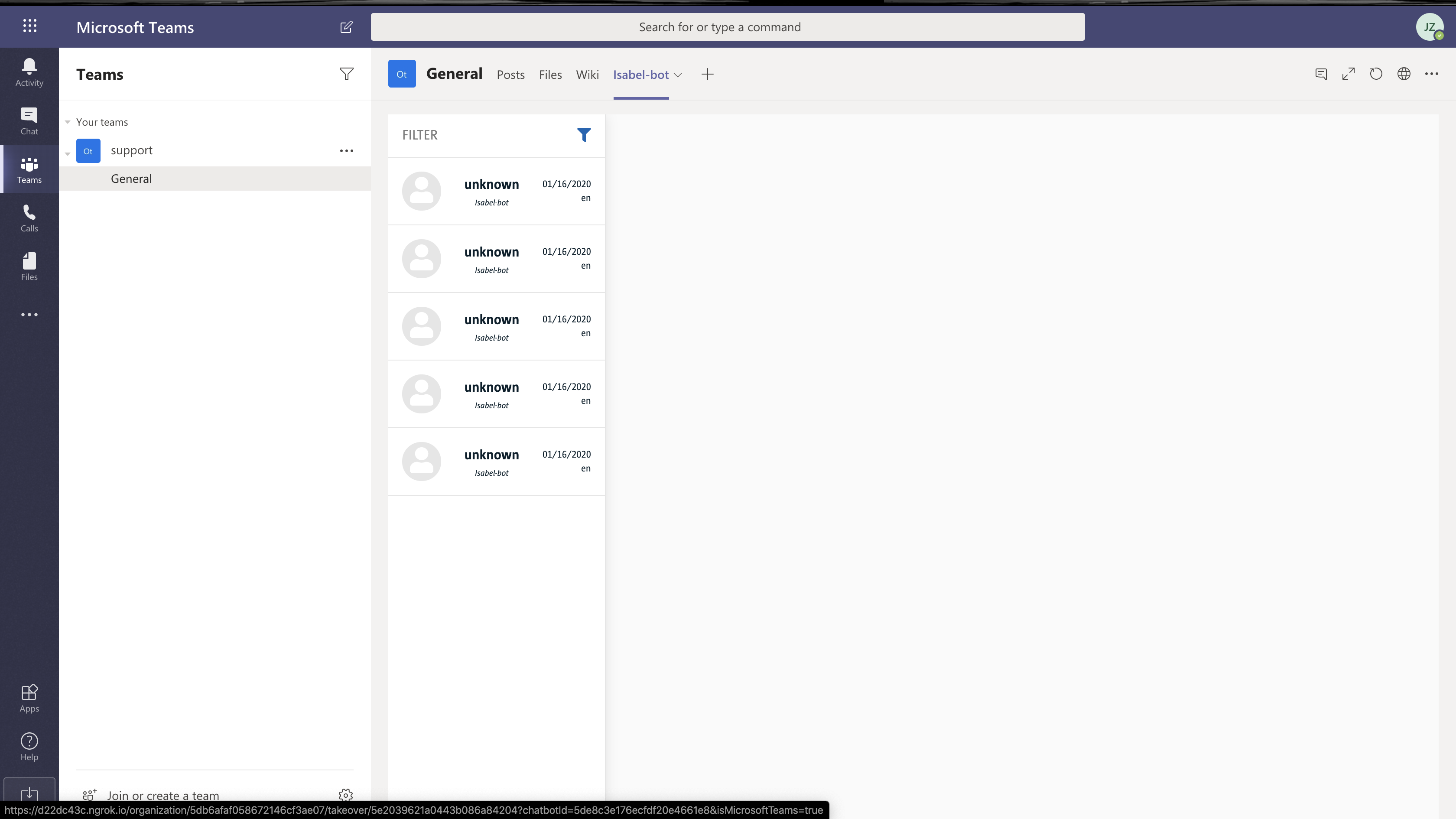Image resolution: width=1456 pixels, height=819 pixels.
Task: Open the tab conversation icon
Action: (1320, 74)
